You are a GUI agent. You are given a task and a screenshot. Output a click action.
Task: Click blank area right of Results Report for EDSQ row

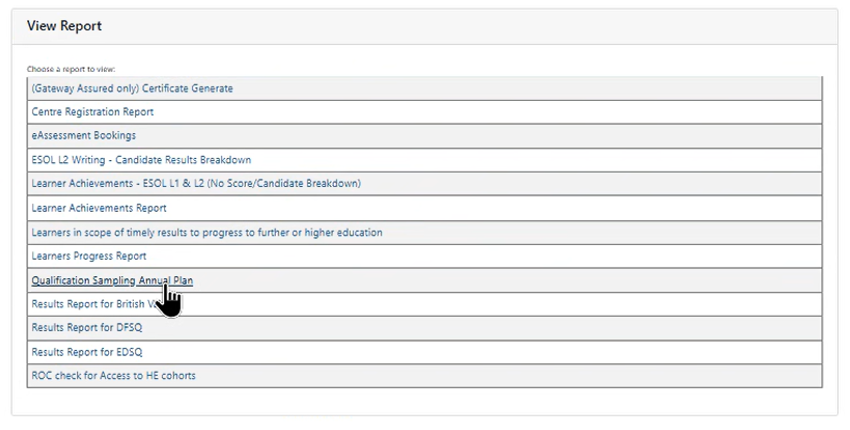[500, 352]
